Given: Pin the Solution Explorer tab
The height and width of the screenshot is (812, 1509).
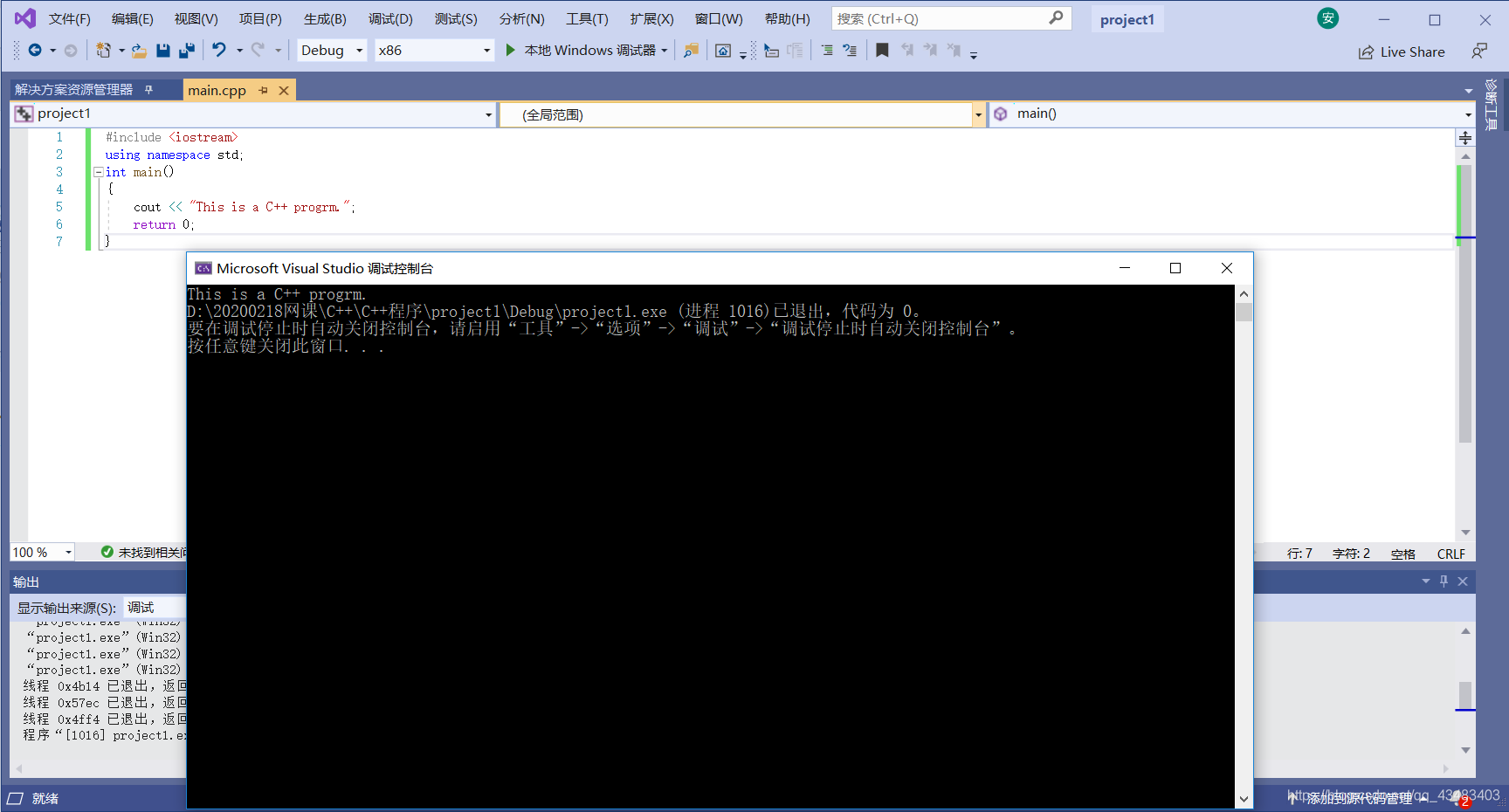Looking at the screenshot, I should [x=149, y=89].
